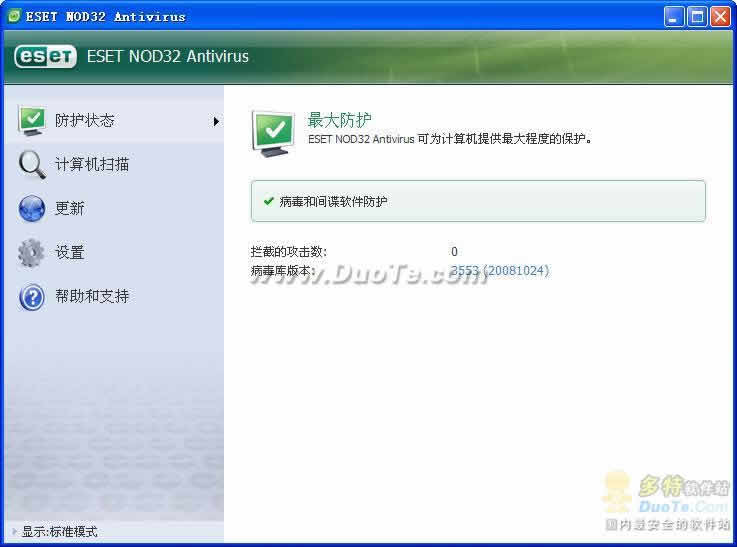Click the protection status monitor icon in sidebar
This screenshot has width=737, height=547.
(32, 121)
